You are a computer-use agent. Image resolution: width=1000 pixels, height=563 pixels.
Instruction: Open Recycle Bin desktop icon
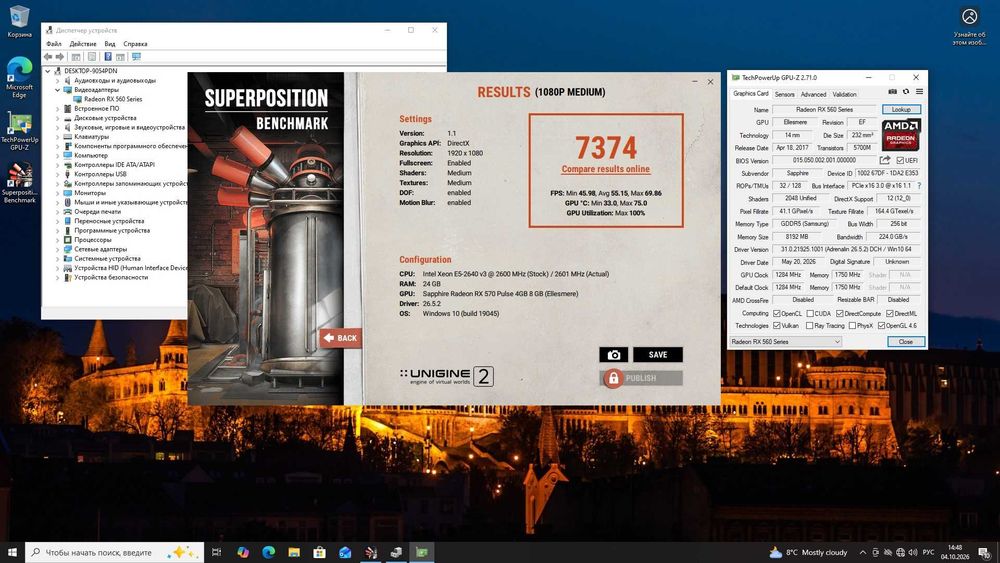point(19,21)
